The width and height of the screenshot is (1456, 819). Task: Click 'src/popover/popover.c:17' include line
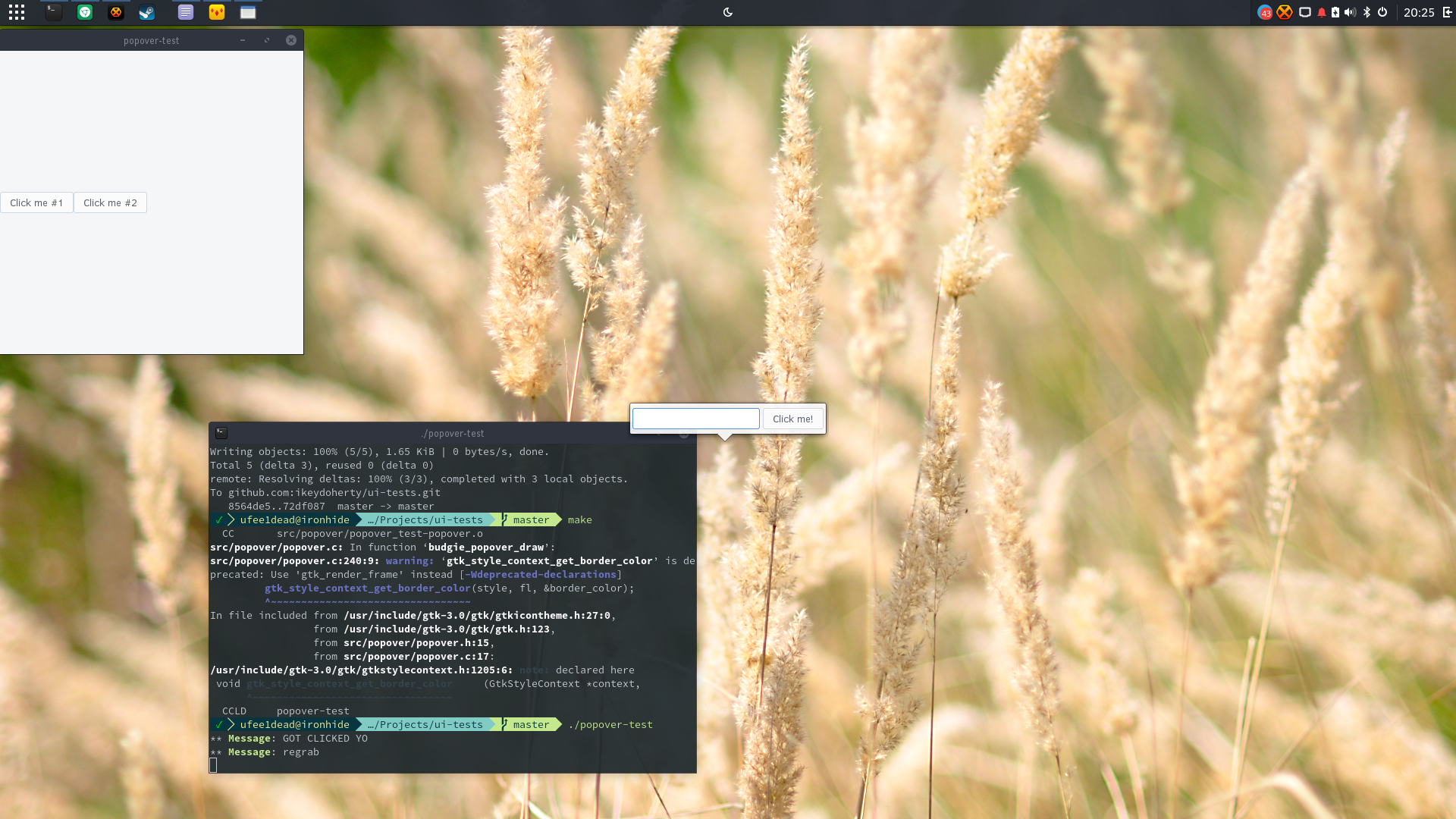(x=416, y=657)
